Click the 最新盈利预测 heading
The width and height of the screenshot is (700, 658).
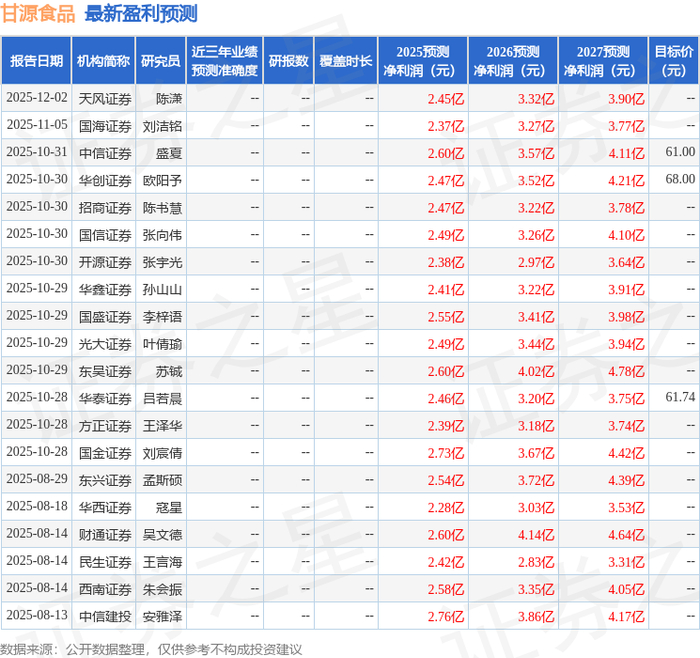click(141, 13)
